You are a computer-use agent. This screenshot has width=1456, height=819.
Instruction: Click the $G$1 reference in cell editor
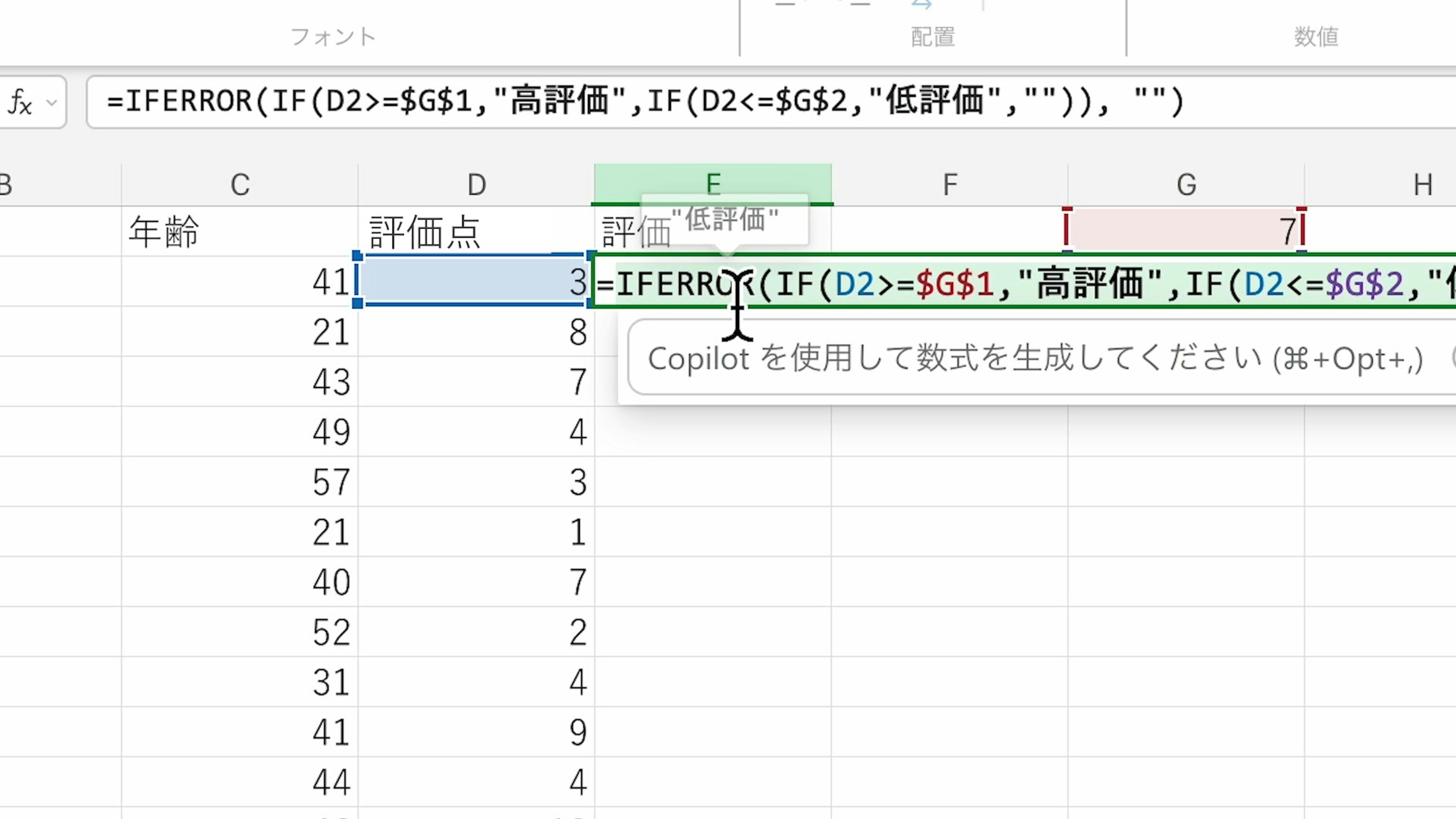point(955,284)
